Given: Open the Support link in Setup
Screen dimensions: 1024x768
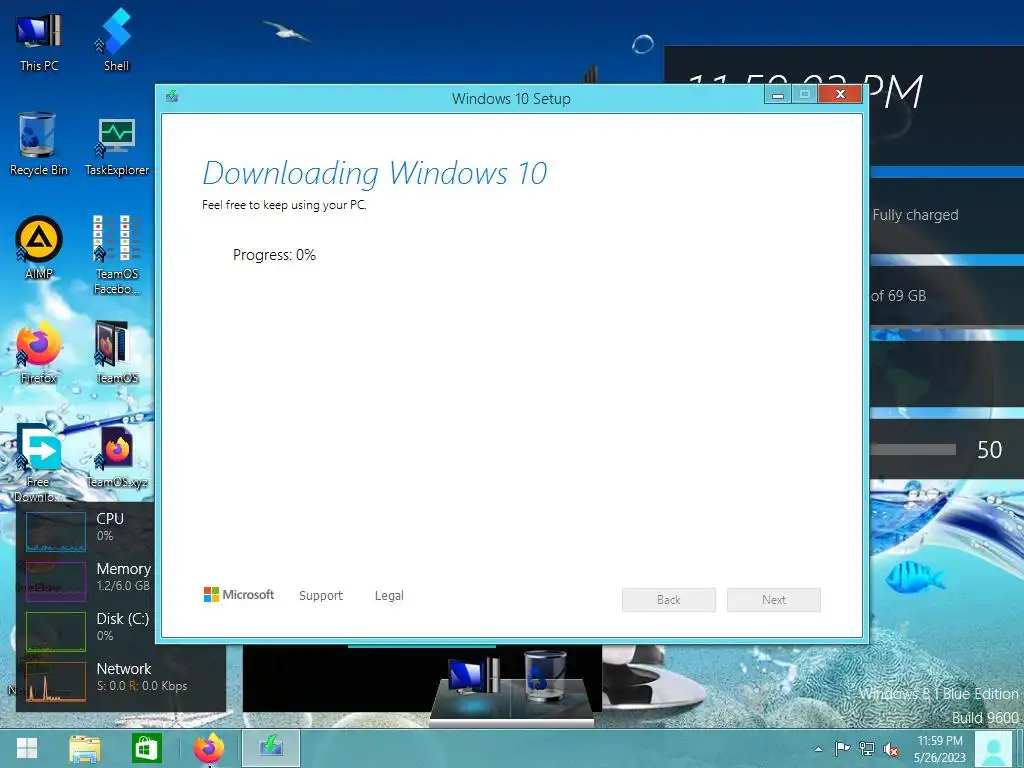Looking at the screenshot, I should (321, 596).
